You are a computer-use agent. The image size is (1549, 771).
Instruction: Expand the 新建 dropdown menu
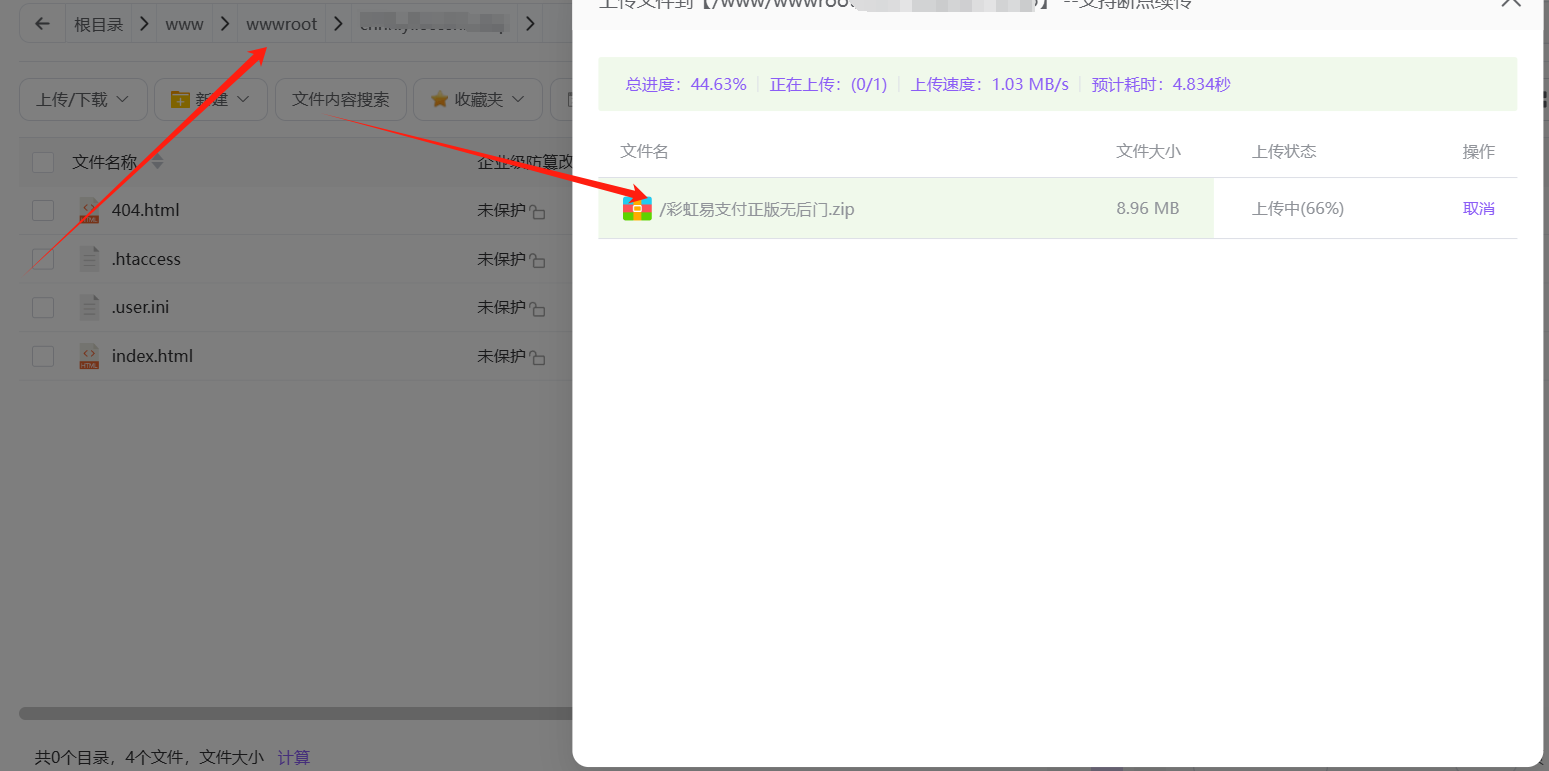point(211,100)
